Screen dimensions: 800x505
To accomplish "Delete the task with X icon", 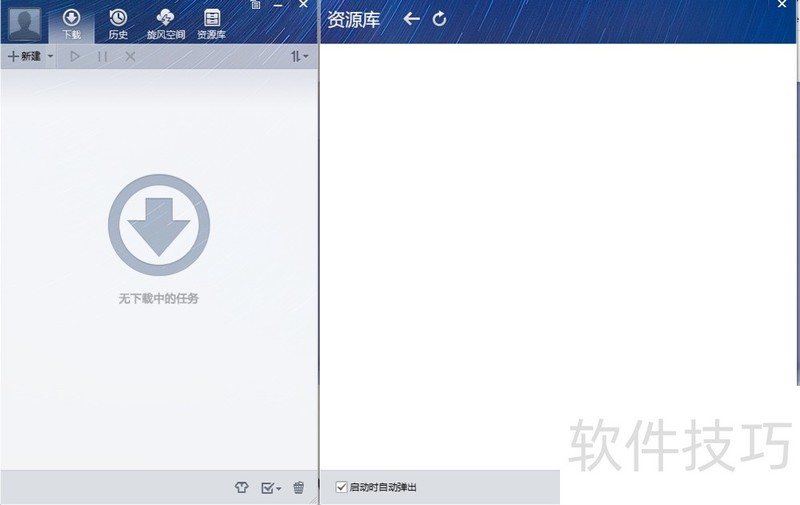I will pyautogui.click(x=130, y=56).
